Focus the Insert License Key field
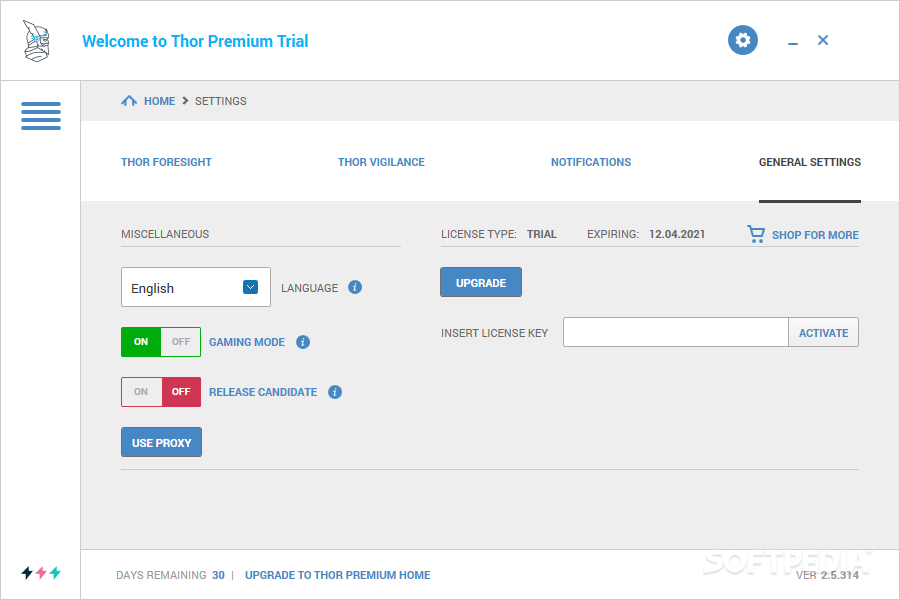This screenshot has width=900, height=600. click(676, 332)
